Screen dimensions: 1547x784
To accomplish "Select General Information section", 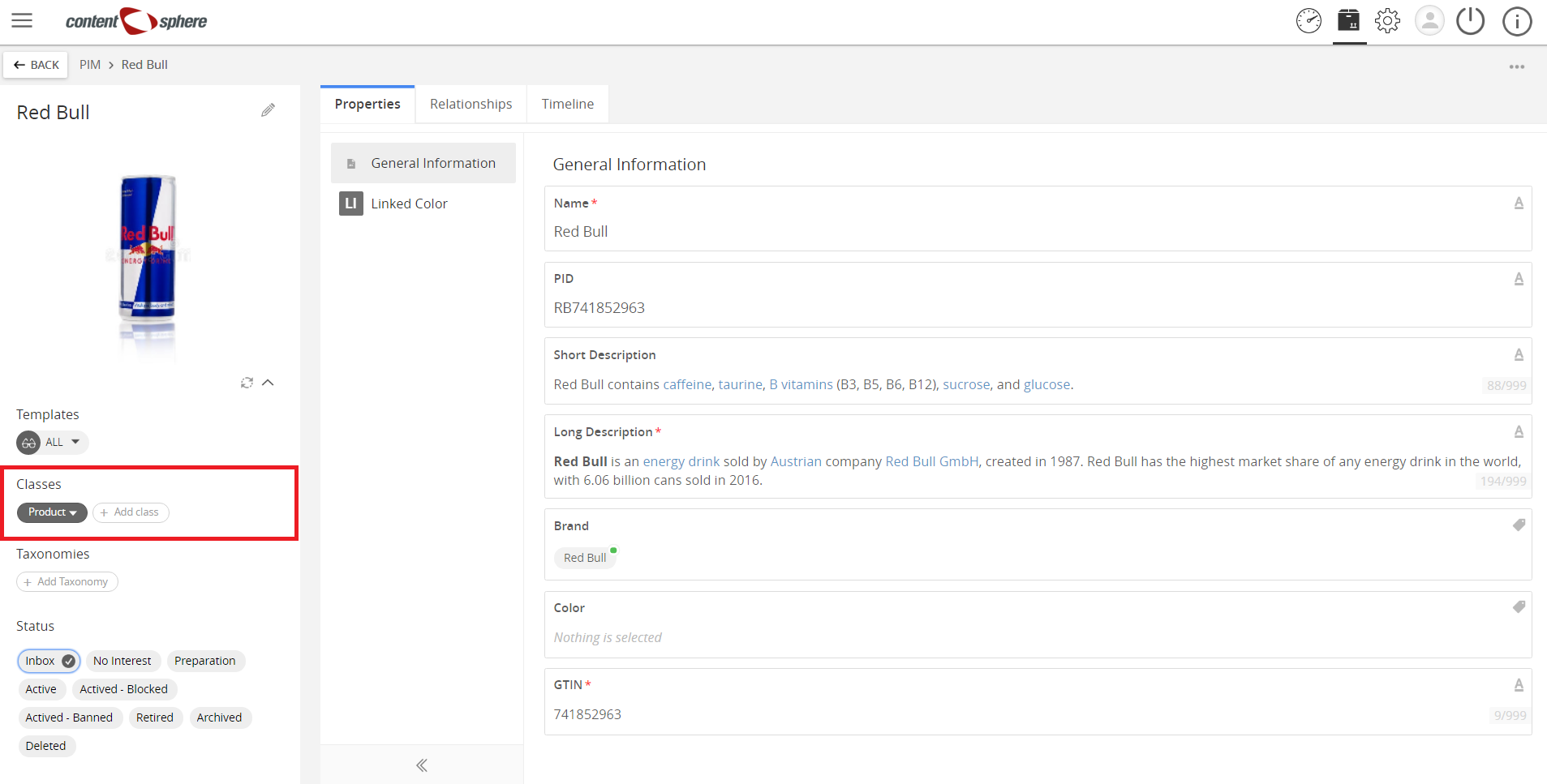I will [423, 163].
